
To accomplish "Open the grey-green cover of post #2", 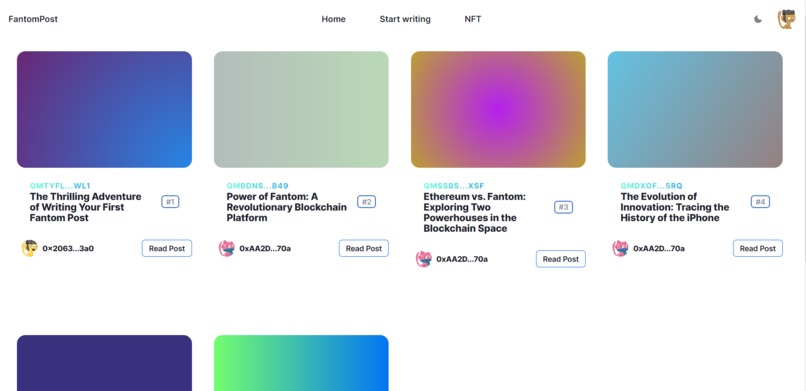I will pyautogui.click(x=301, y=109).
